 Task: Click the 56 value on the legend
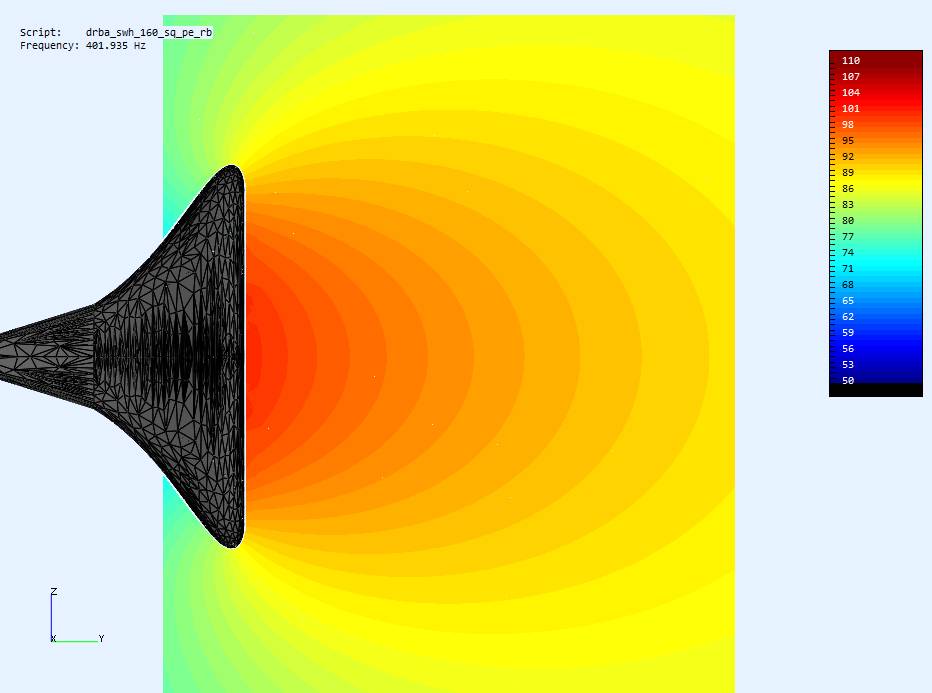click(x=848, y=349)
